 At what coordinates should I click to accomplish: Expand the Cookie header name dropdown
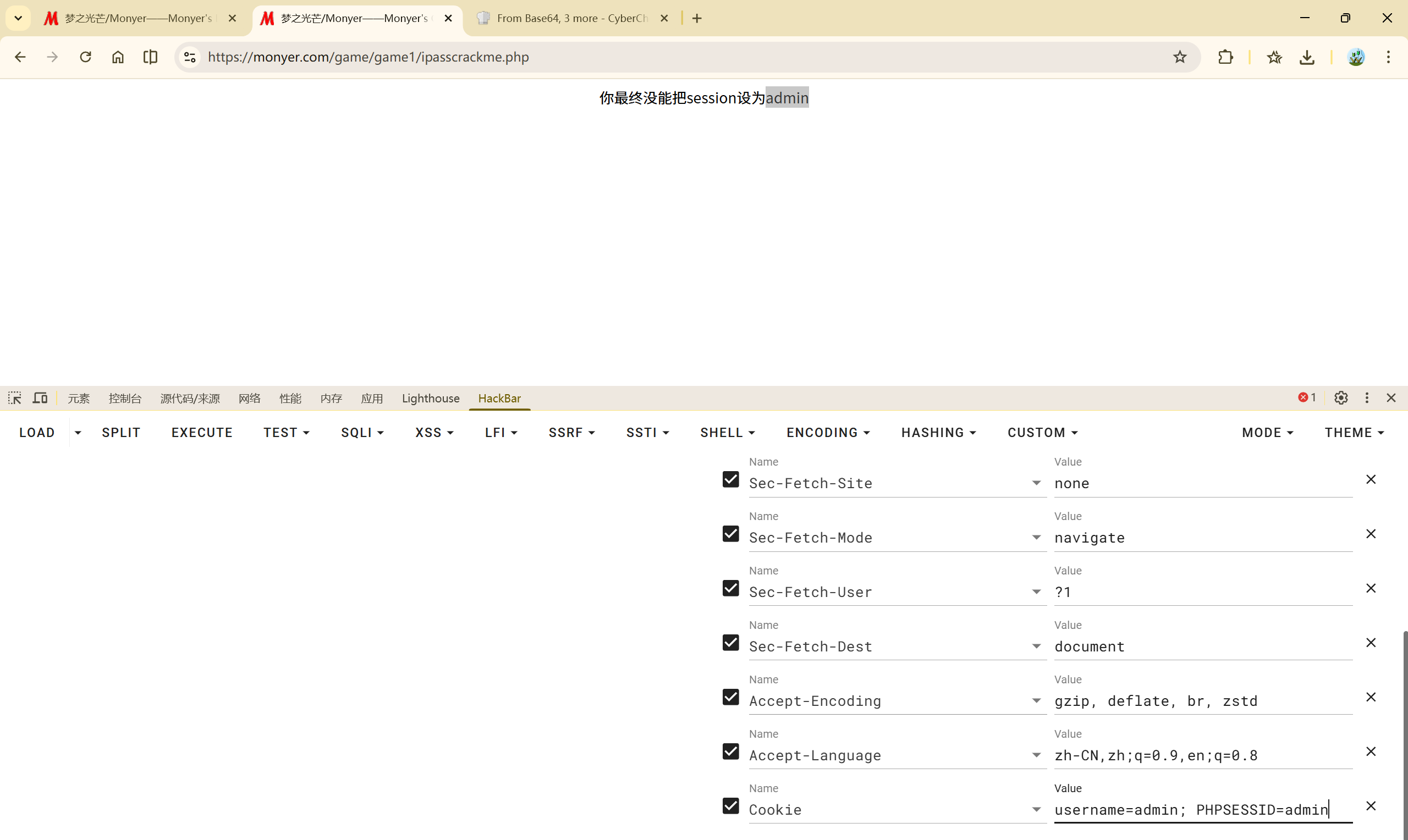coord(1036,809)
